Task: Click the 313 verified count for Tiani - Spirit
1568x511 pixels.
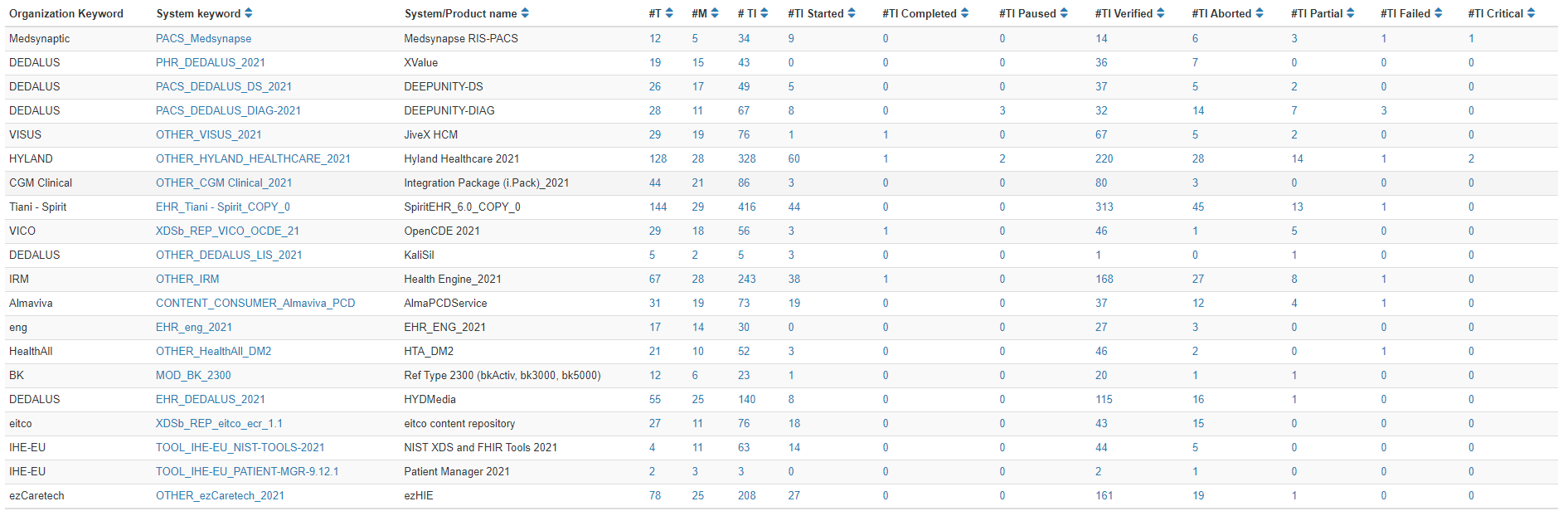Action: (1104, 207)
